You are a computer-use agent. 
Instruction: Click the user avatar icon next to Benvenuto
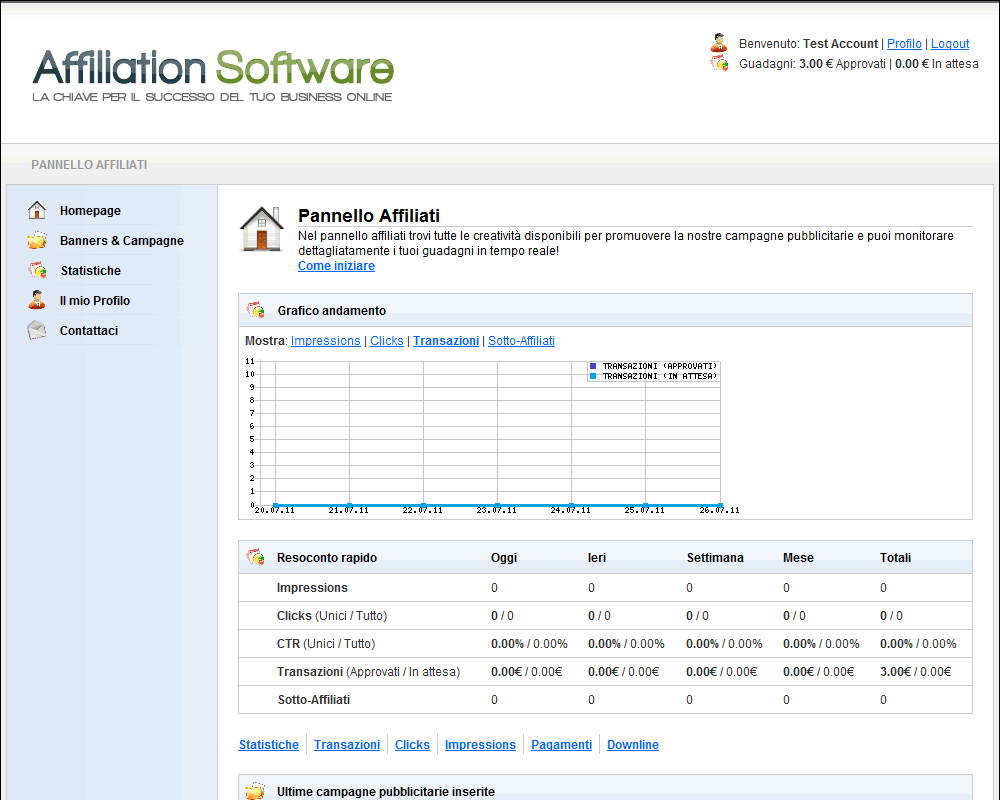tap(719, 43)
